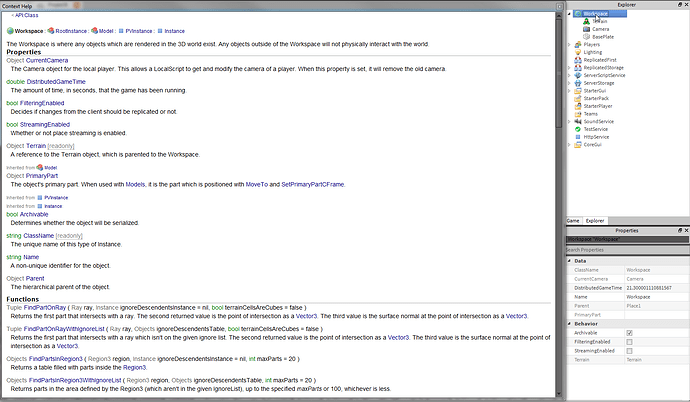Open the Region3 link in description

134,367
